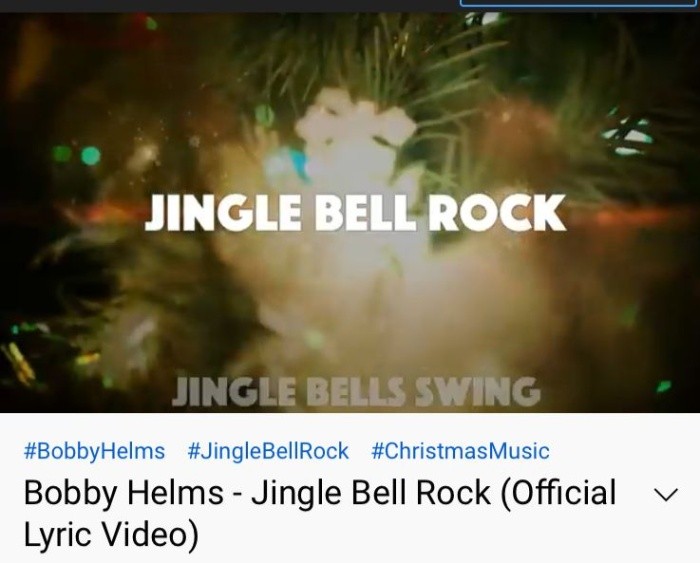Image resolution: width=700 pixels, height=563 pixels.
Task: Tap the Bobby Helms video title
Action: [320, 513]
